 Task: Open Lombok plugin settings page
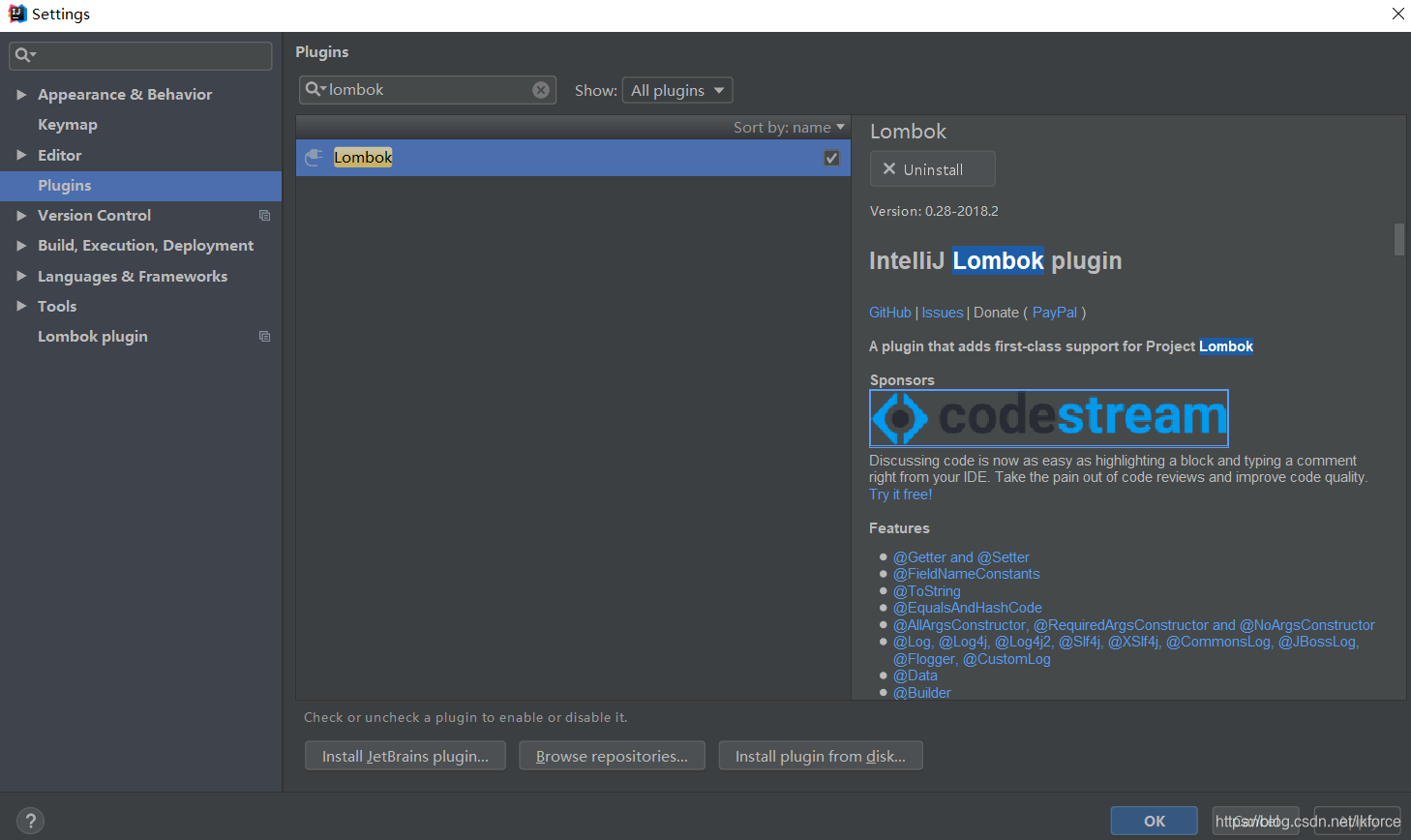pos(93,337)
